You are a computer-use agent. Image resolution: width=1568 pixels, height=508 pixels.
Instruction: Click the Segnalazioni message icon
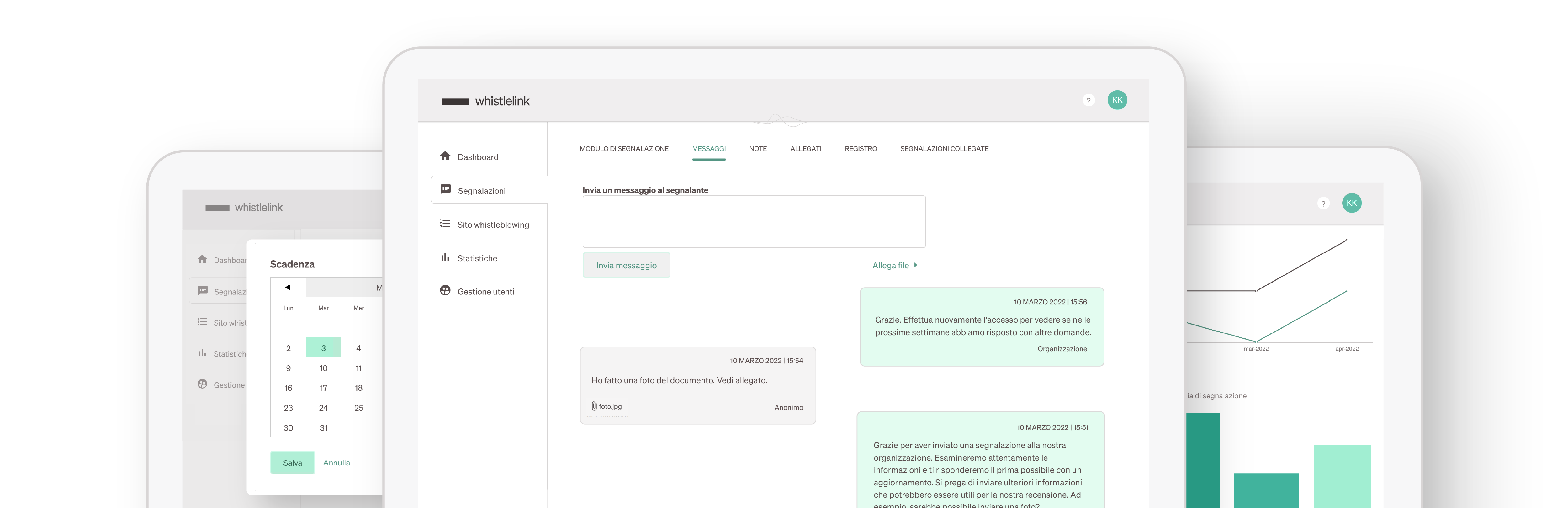click(x=445, y=190)
